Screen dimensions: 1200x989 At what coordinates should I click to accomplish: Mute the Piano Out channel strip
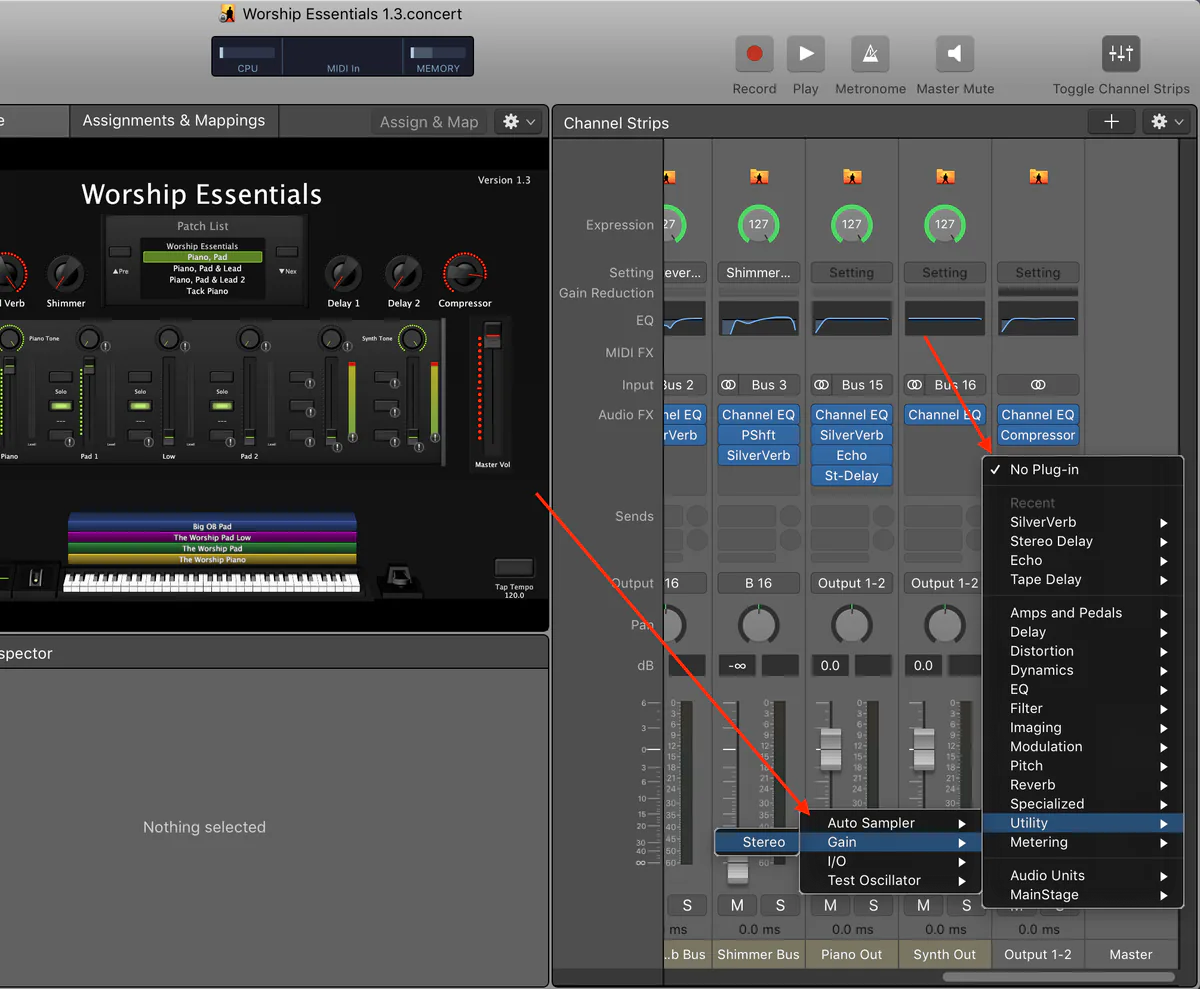[830, 905]
